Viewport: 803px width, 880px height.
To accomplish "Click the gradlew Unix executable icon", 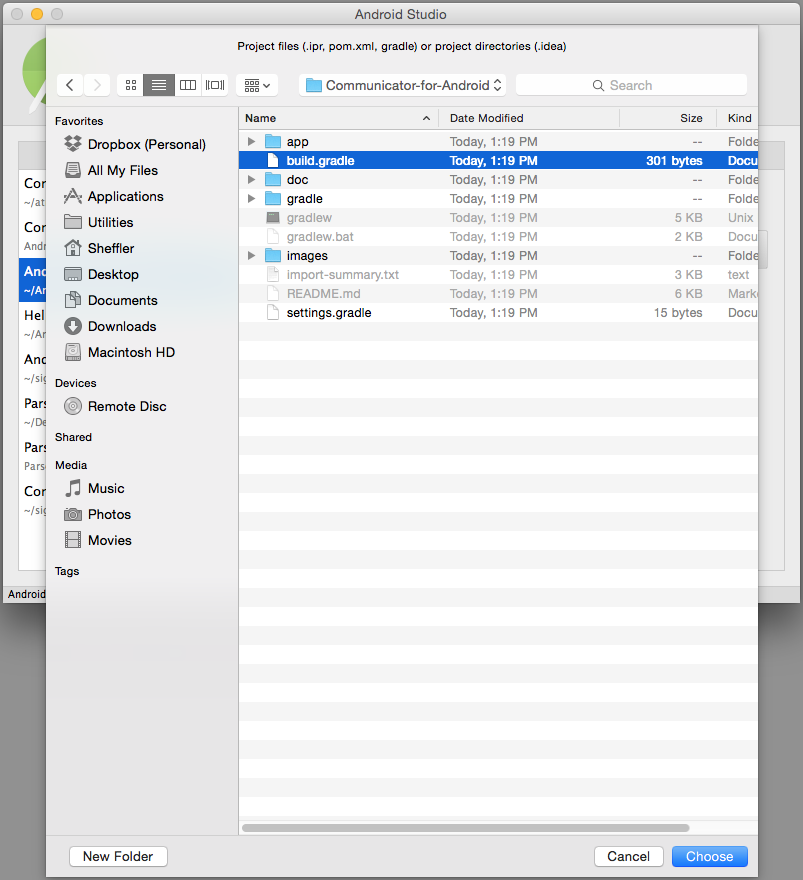I will (273, 218).
